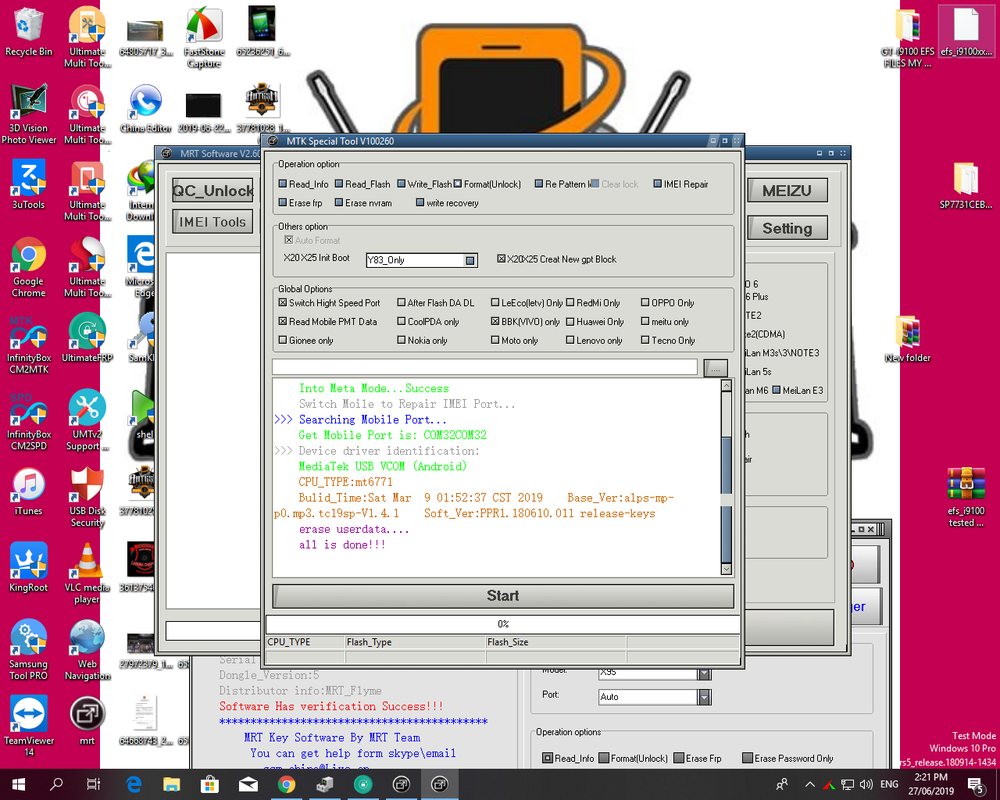Image resolution: width=1000 pixels, height=800 pixels.
Task: Enable Erase Frp in background MRT window
Action: (x=679, y=758)
